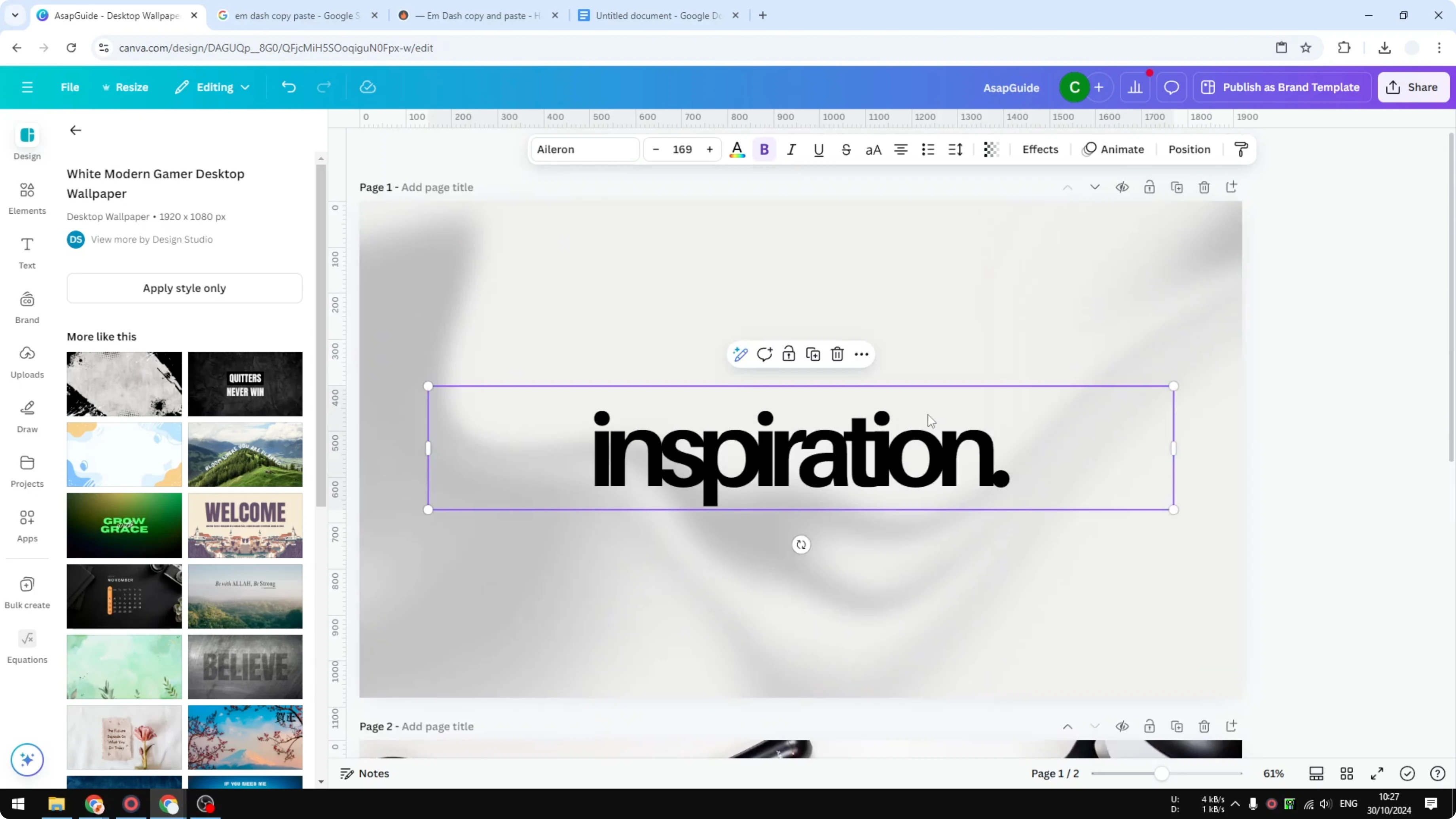Open View more by Design Studio link
The height and width of the screenshot is (819, 1456).
pos(152,239)
